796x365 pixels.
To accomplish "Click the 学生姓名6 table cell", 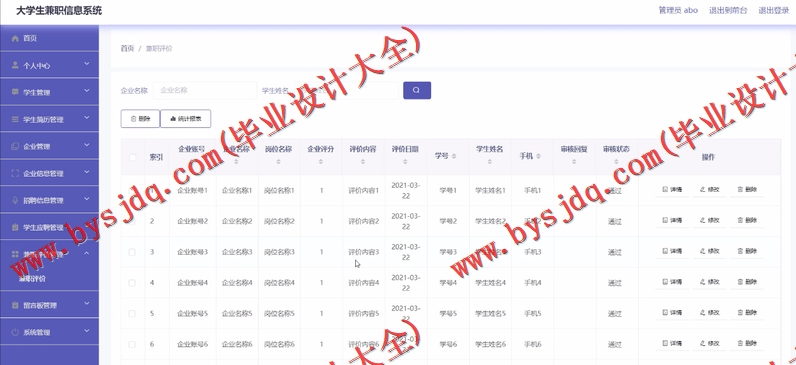I will (x=490, y=344).
